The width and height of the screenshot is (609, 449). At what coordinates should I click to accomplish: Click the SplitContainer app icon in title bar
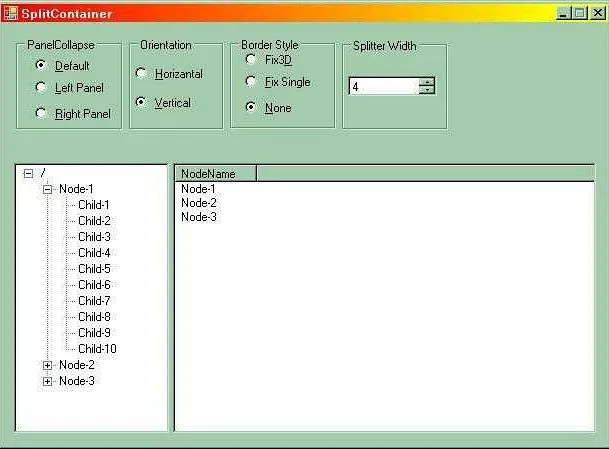(10, 13)
